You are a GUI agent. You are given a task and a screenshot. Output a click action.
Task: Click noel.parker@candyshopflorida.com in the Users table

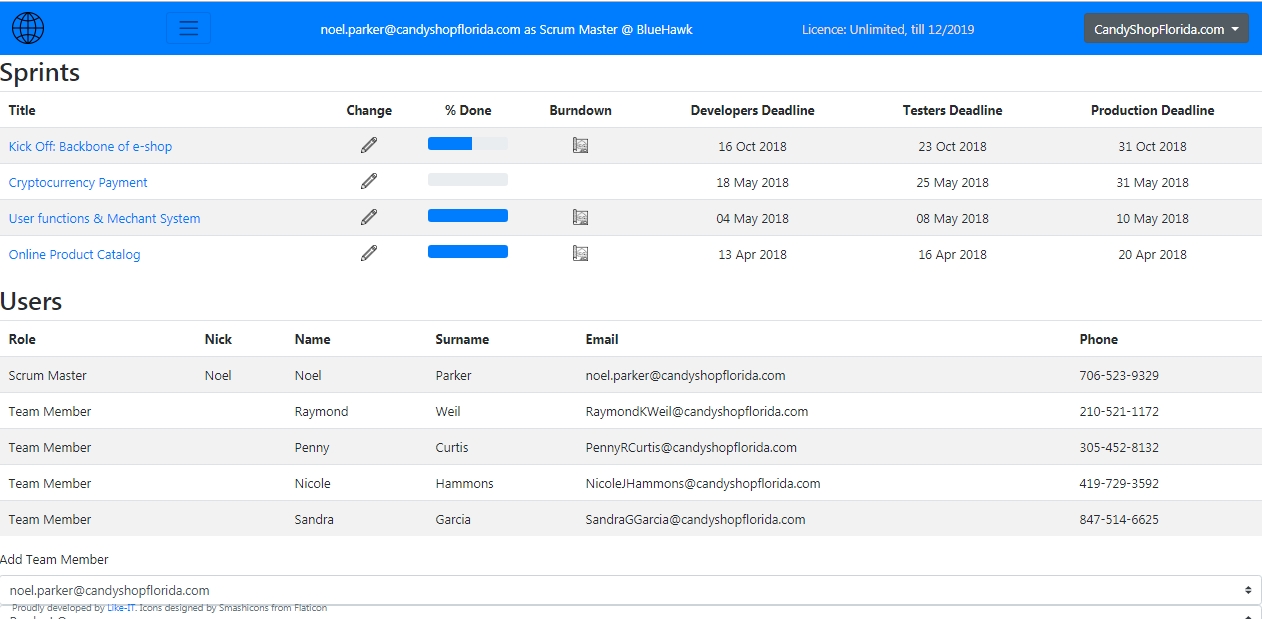coord(685,375)
